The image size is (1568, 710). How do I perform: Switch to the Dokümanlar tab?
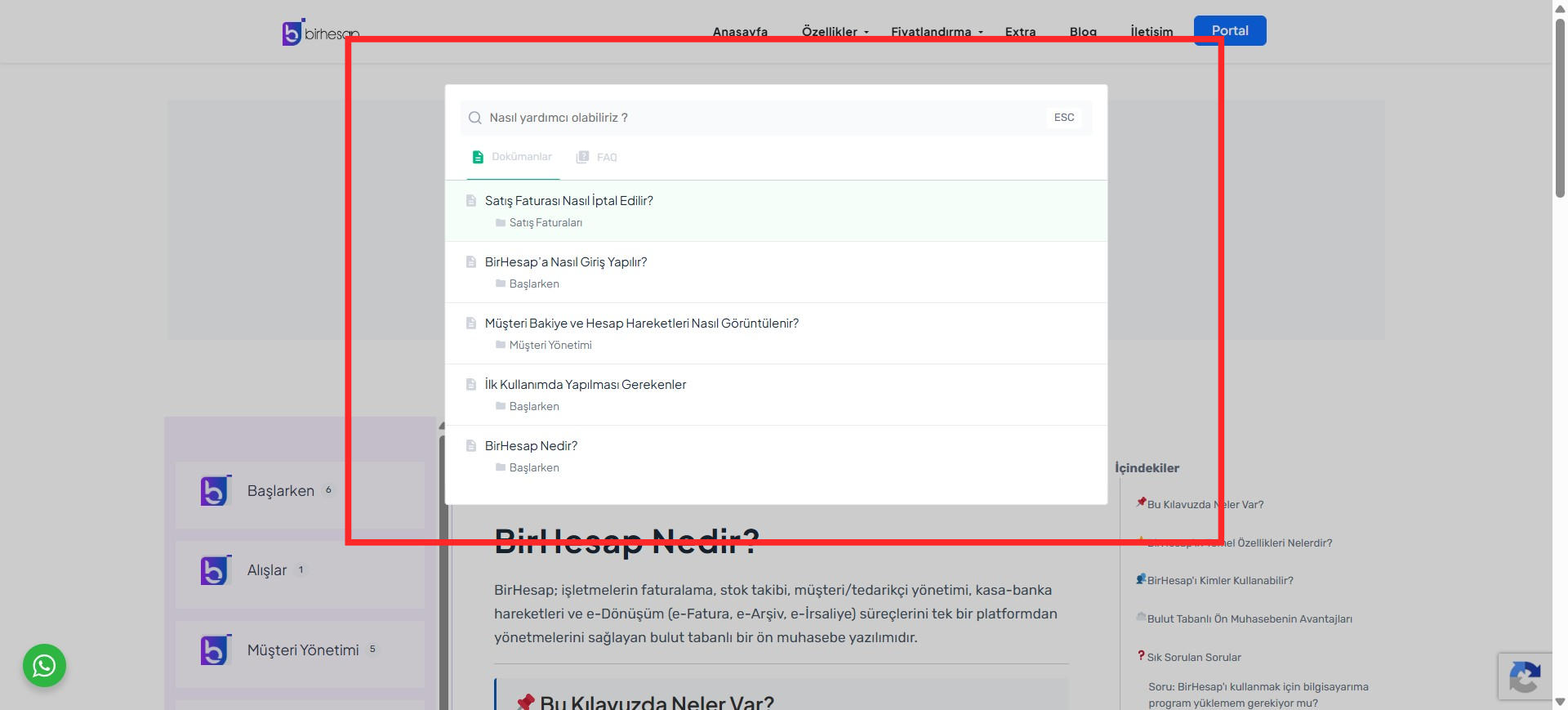point(513,157)
